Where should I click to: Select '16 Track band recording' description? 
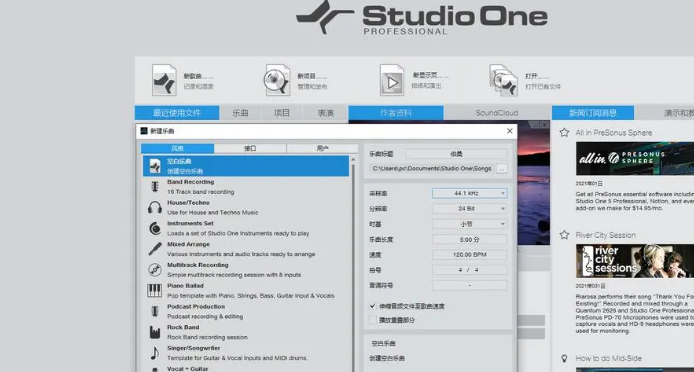[200, 192]
